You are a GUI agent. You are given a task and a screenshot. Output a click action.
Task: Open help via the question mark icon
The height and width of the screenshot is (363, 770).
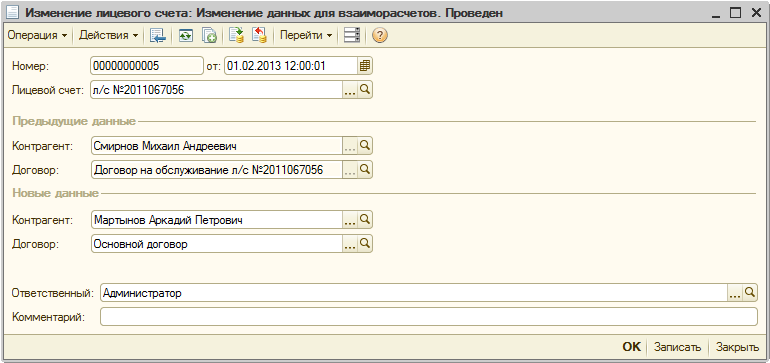click(380, 36)
